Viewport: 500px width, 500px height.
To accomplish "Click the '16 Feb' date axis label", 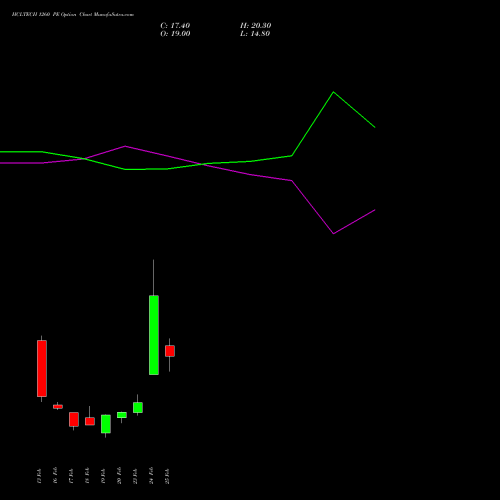I will (55, 476).
